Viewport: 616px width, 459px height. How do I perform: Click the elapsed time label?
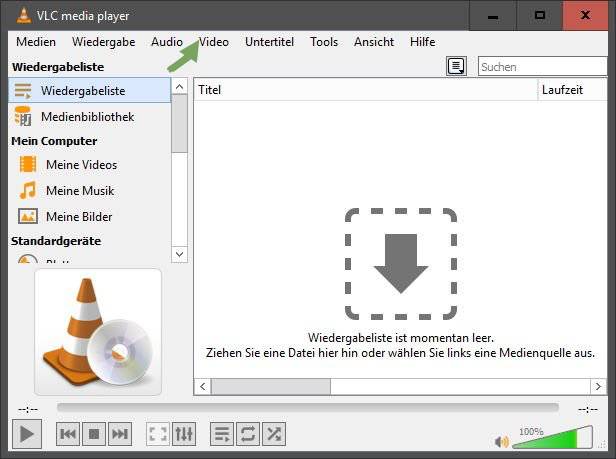(x=28, y=409)
